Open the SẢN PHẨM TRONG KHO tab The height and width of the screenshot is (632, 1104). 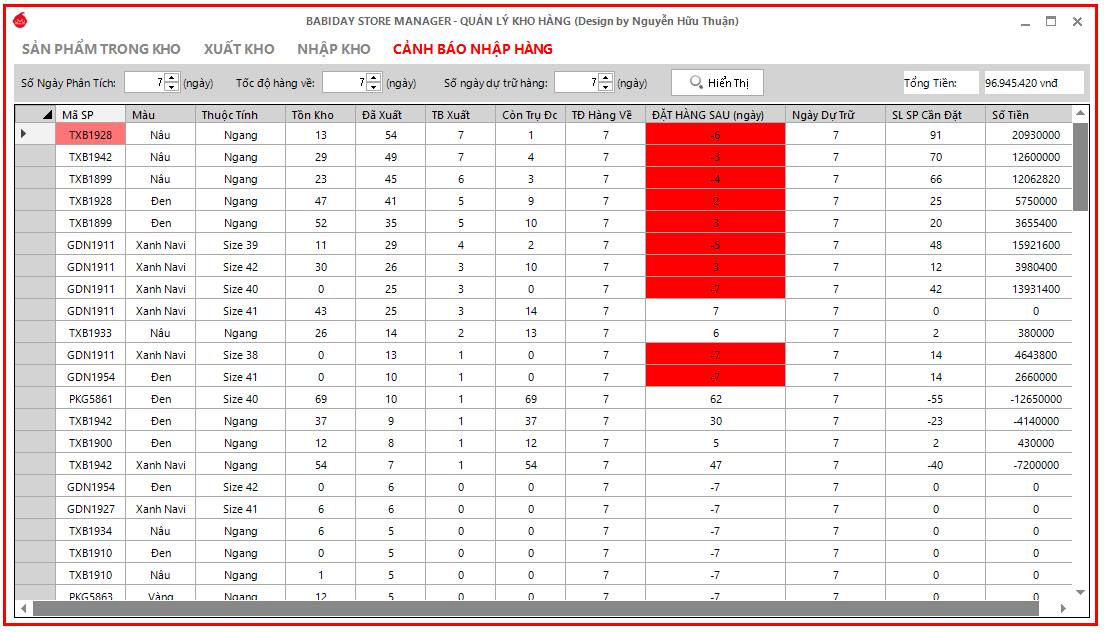(101, 49)
